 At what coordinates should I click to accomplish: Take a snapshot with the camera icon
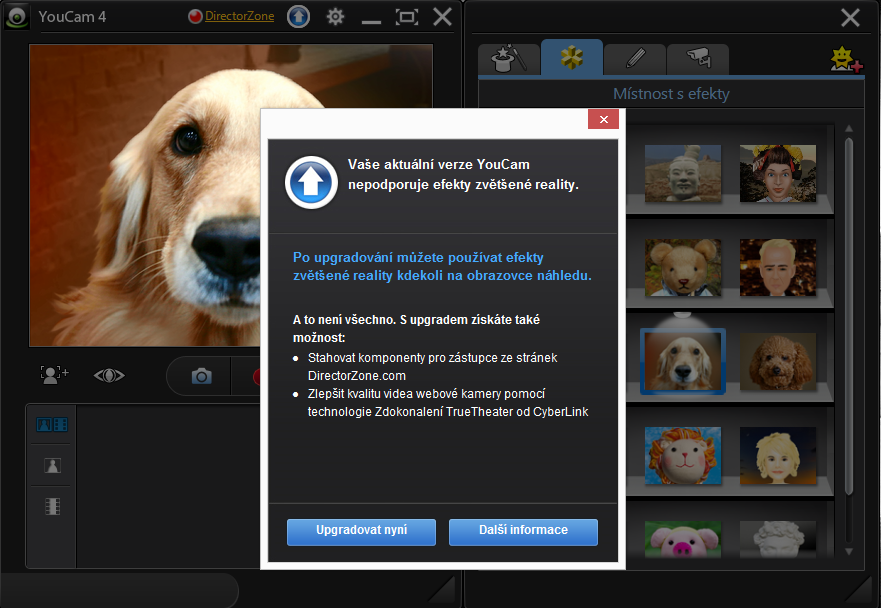[x=201, y=376]
